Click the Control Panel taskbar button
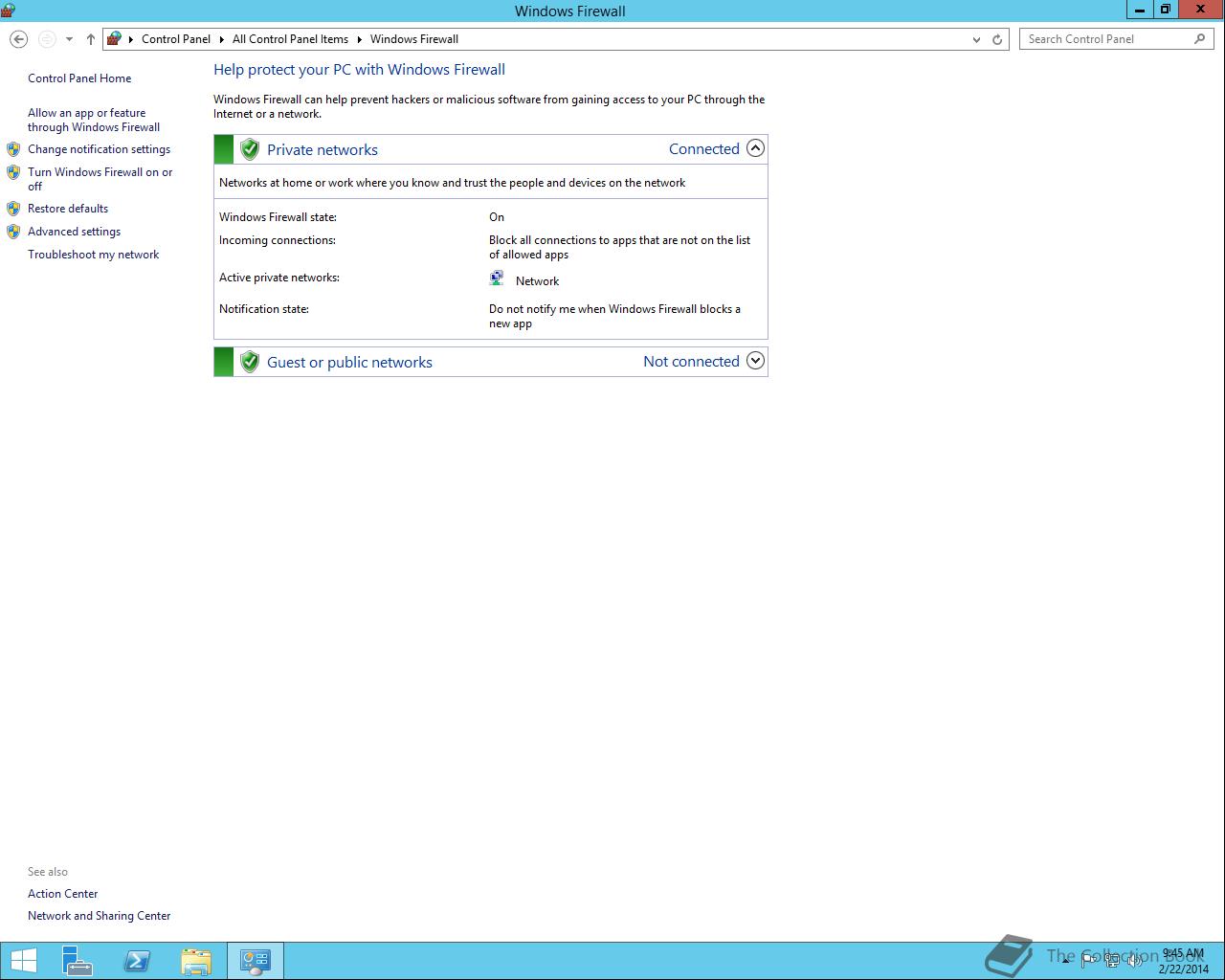1225x980 pixels. (256, 961)
